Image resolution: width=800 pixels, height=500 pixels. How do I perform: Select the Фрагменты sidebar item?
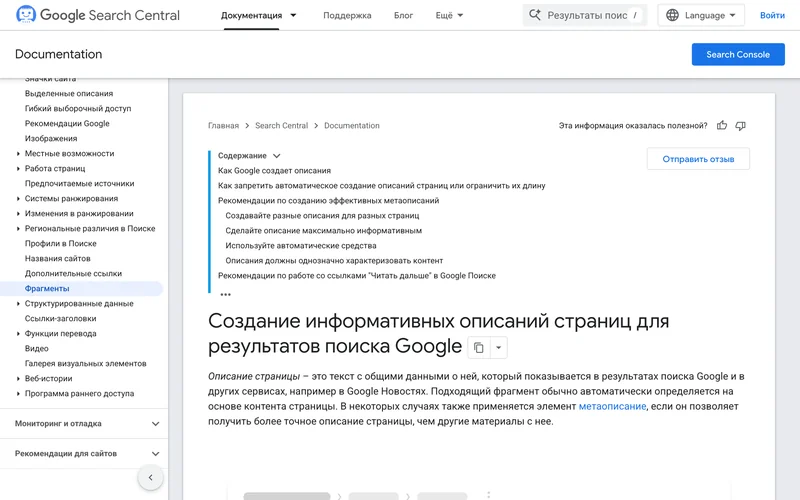(x=81, y=288)
